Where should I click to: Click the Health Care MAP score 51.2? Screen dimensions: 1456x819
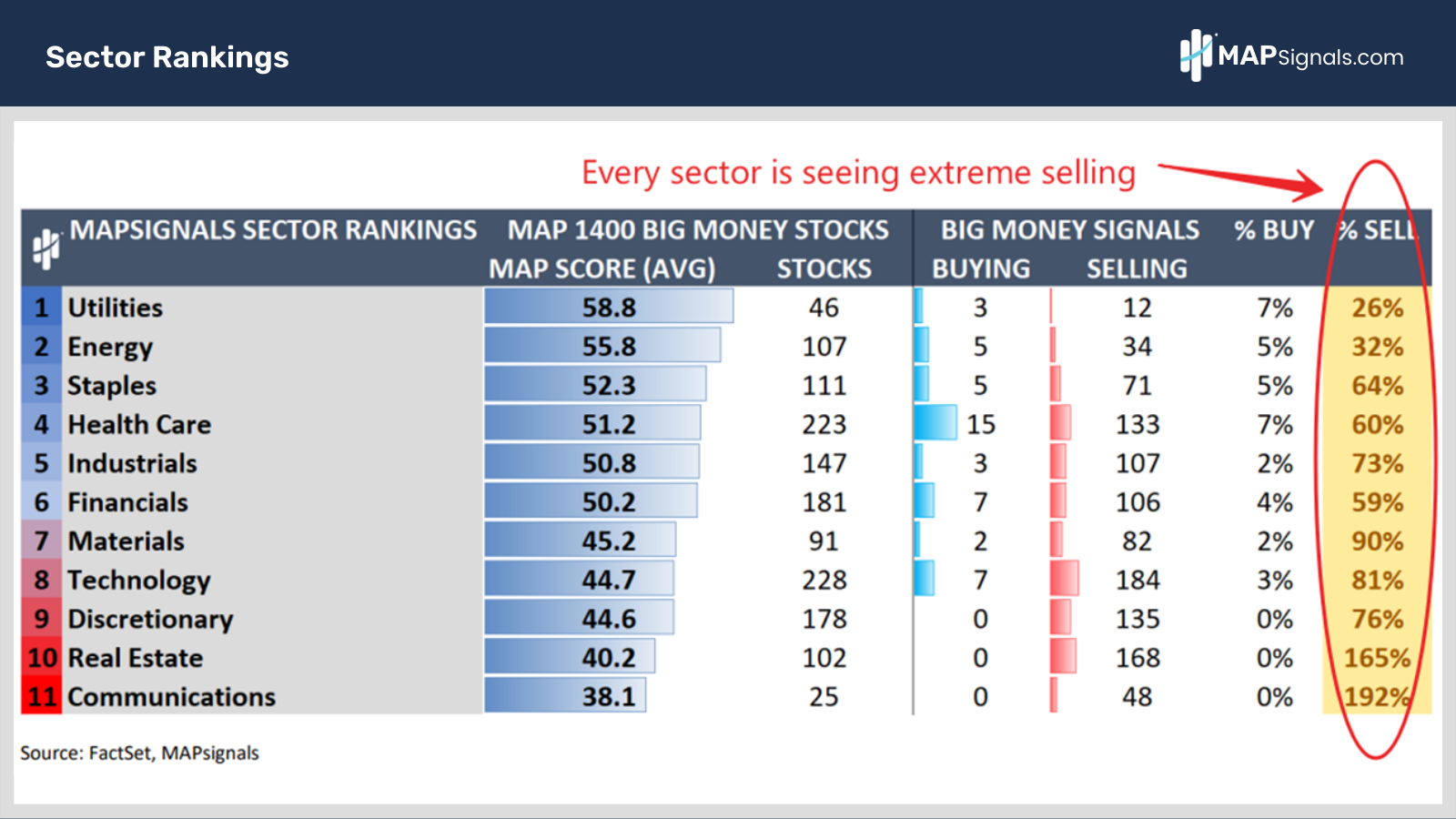609,424
